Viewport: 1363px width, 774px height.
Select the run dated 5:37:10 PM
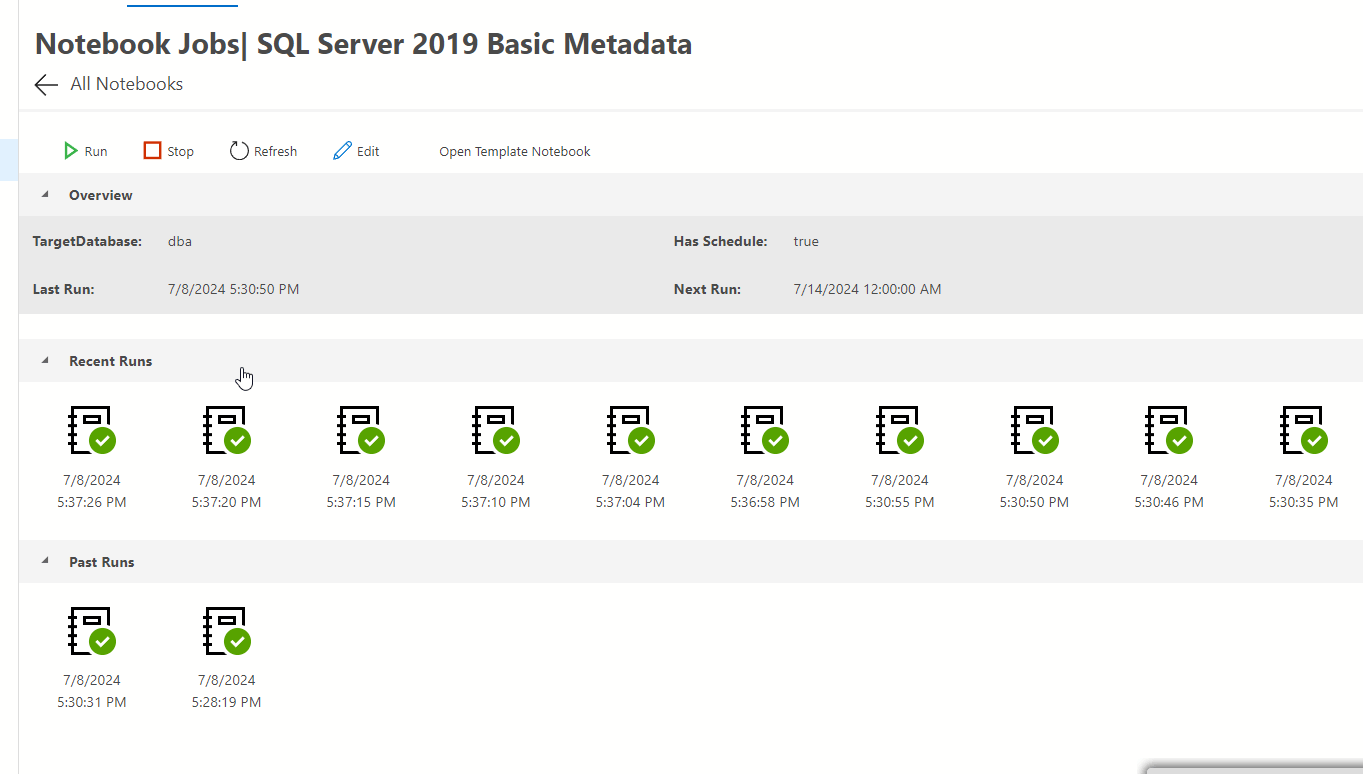[x=496, y=431]
